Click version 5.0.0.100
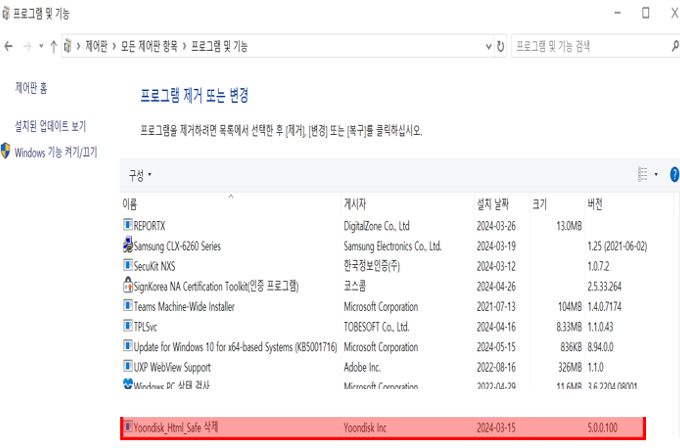Screen dimensions: 680x448 [x=602, y=428]
